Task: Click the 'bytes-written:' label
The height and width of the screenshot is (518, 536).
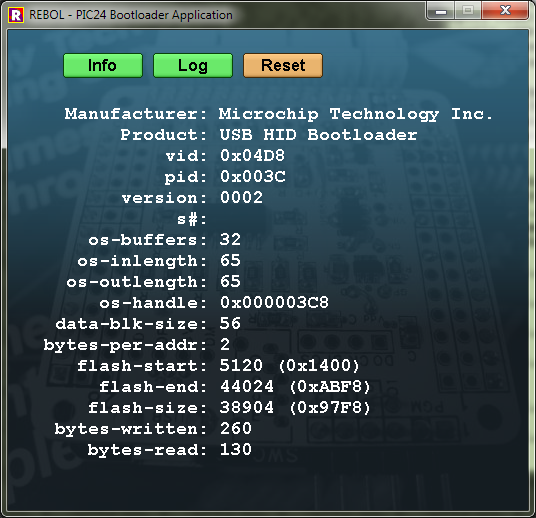Action: coord(131,429)
